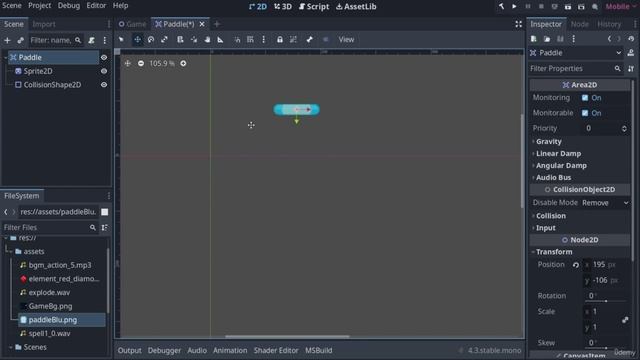Sort files in the FileSystem dock

[x=104, y=227]
